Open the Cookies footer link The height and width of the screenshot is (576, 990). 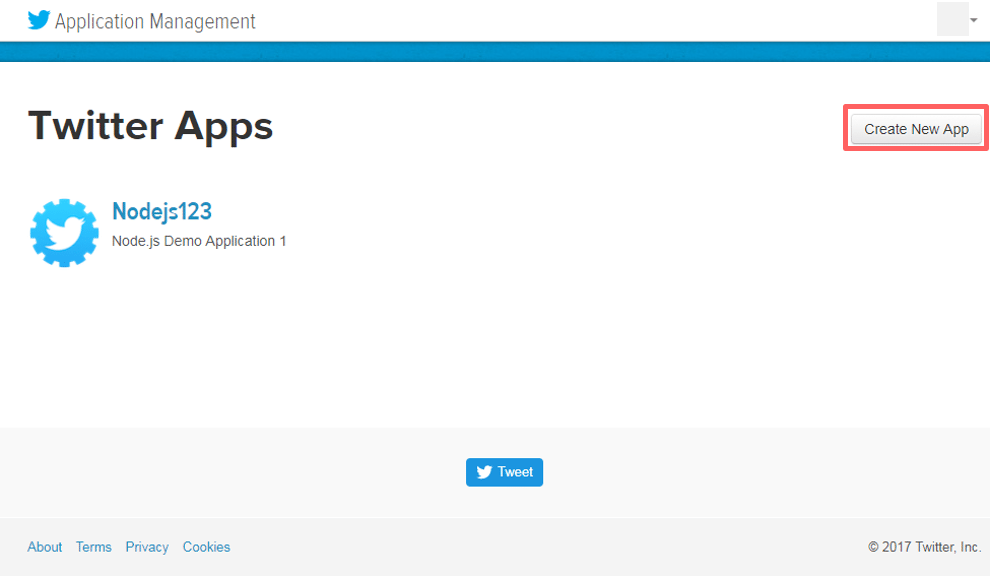point(206,547)
